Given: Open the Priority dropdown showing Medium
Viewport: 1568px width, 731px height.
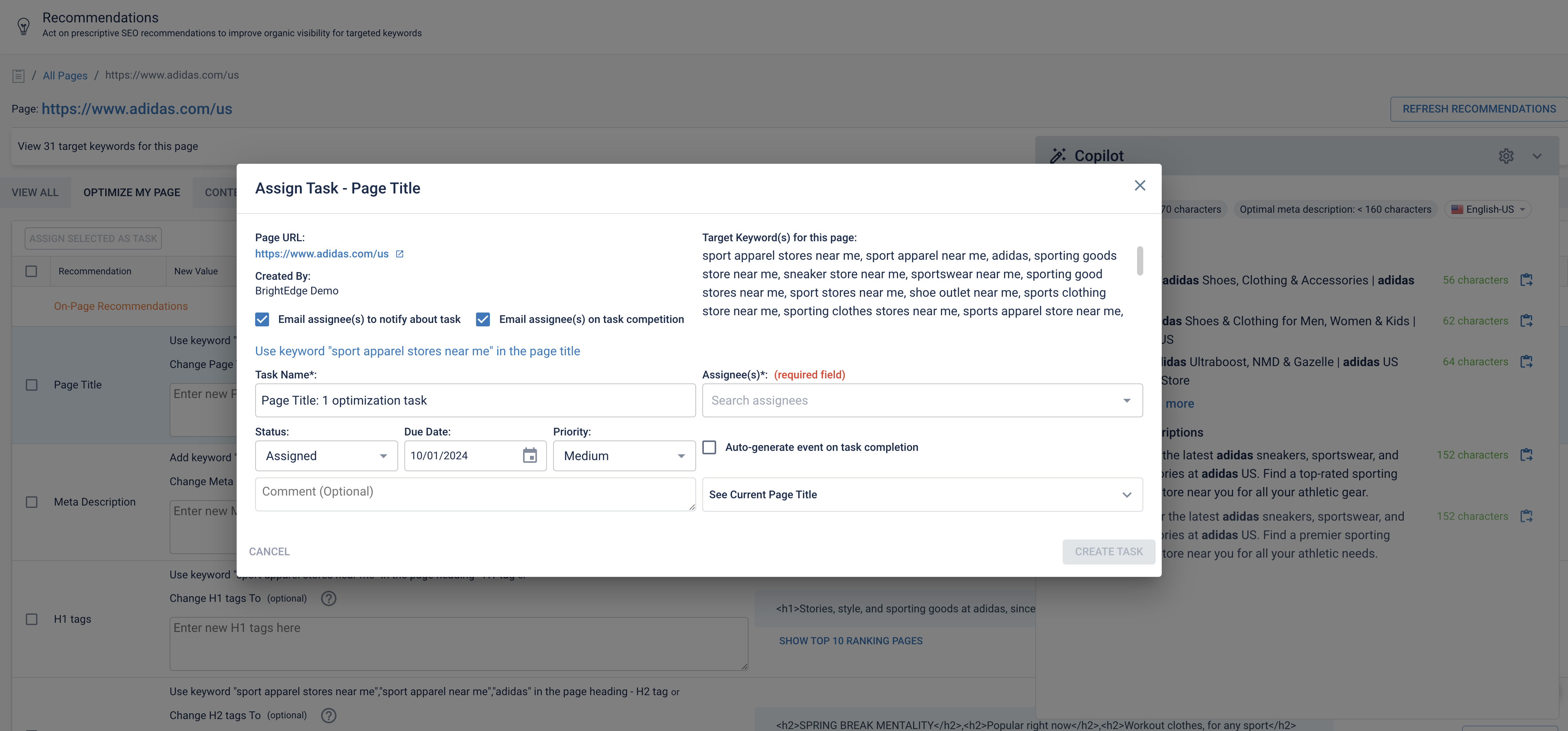Looking at the screenshot, I should 624,456.
